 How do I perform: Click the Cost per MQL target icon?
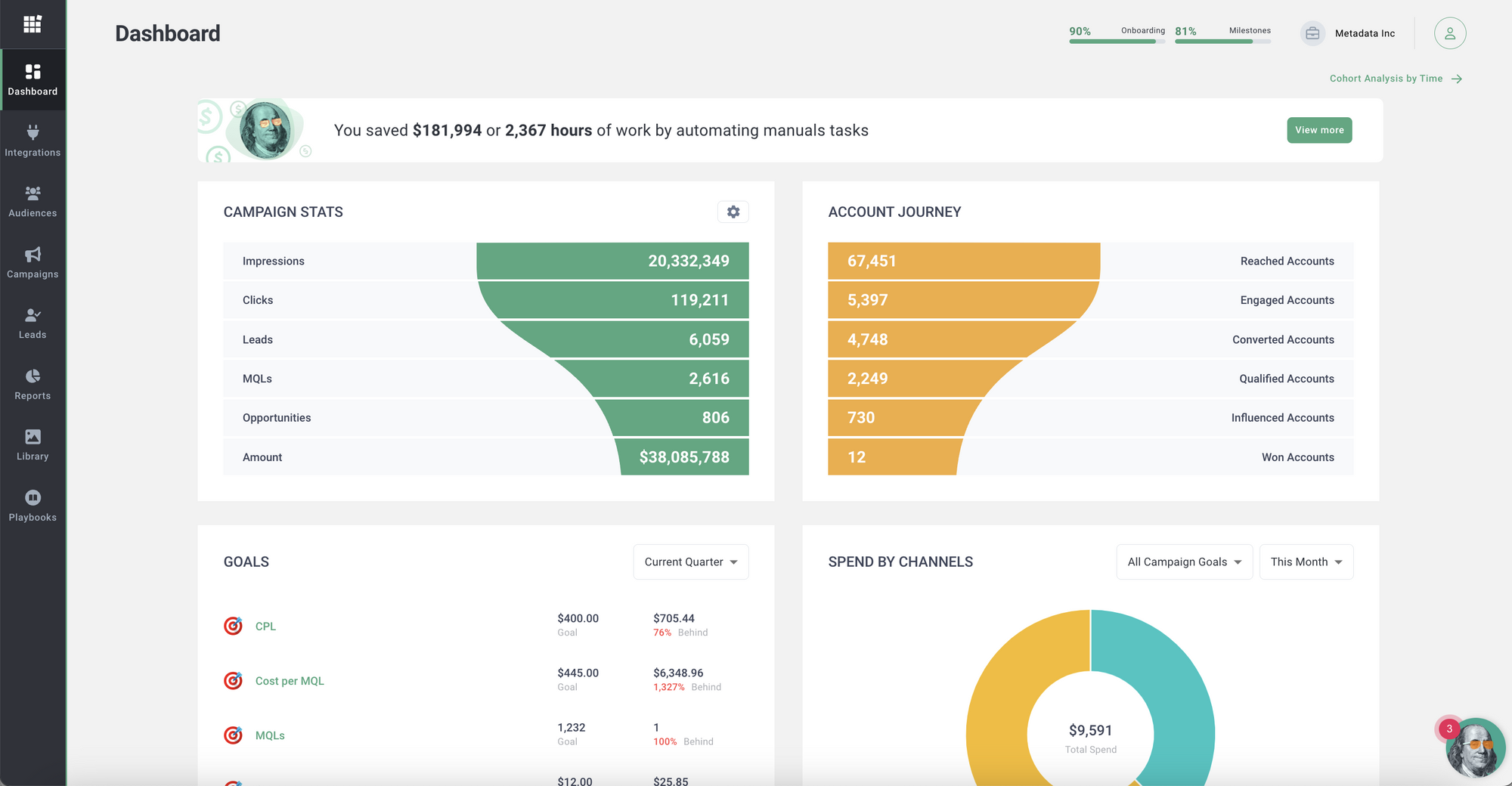click(x=234, y=680)
